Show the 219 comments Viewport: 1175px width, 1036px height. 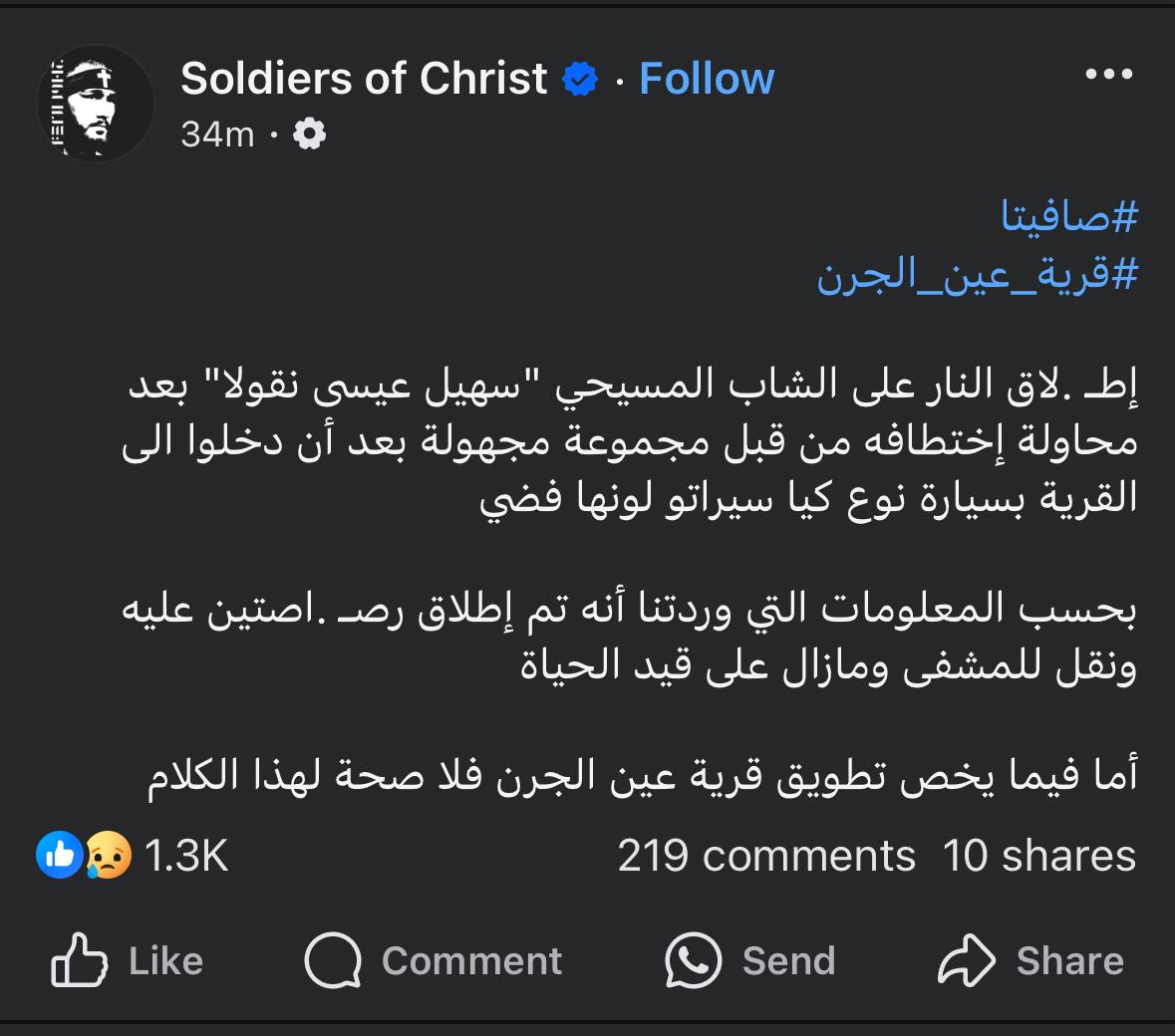click(x=765, y=856)
